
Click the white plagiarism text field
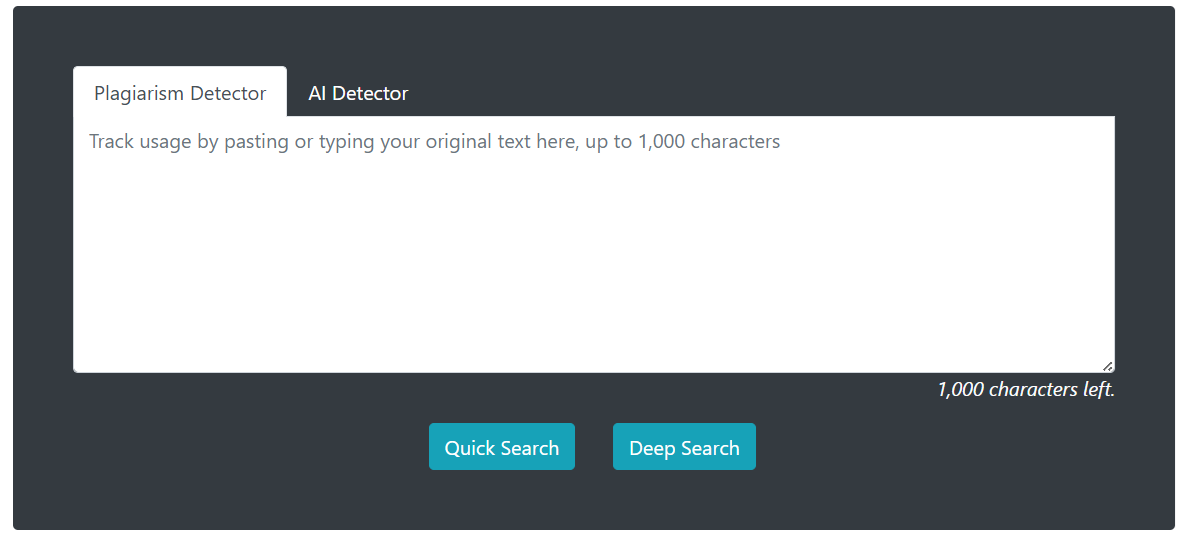pyautogui.click(x=594, y=244)
